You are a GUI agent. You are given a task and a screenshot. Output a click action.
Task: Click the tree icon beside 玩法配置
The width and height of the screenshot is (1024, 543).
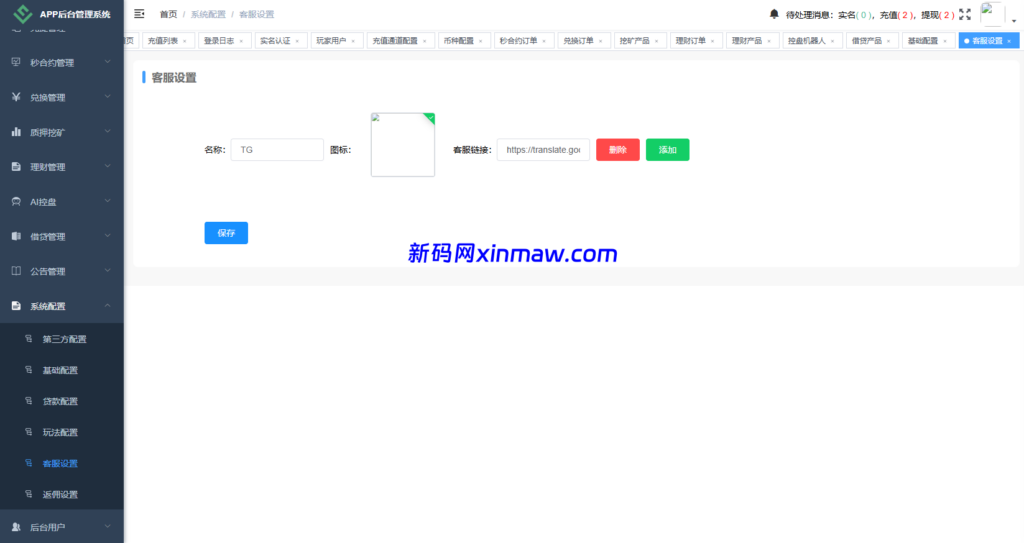point(28,432)
